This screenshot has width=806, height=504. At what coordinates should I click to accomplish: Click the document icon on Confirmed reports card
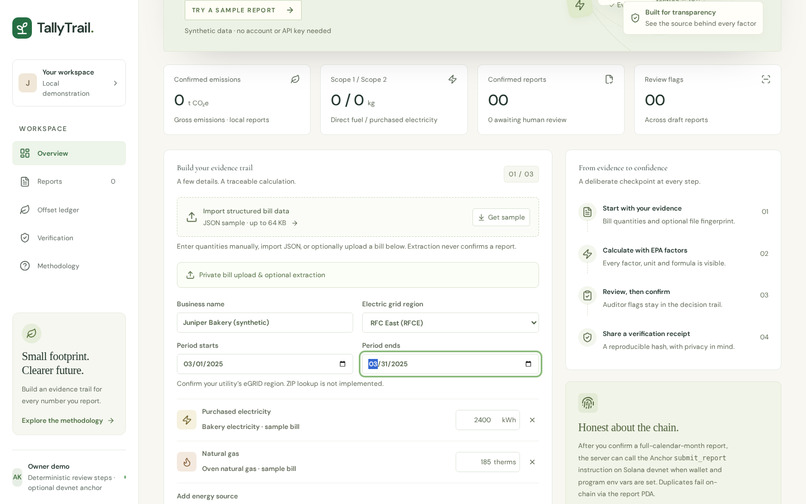click(609, 79)
